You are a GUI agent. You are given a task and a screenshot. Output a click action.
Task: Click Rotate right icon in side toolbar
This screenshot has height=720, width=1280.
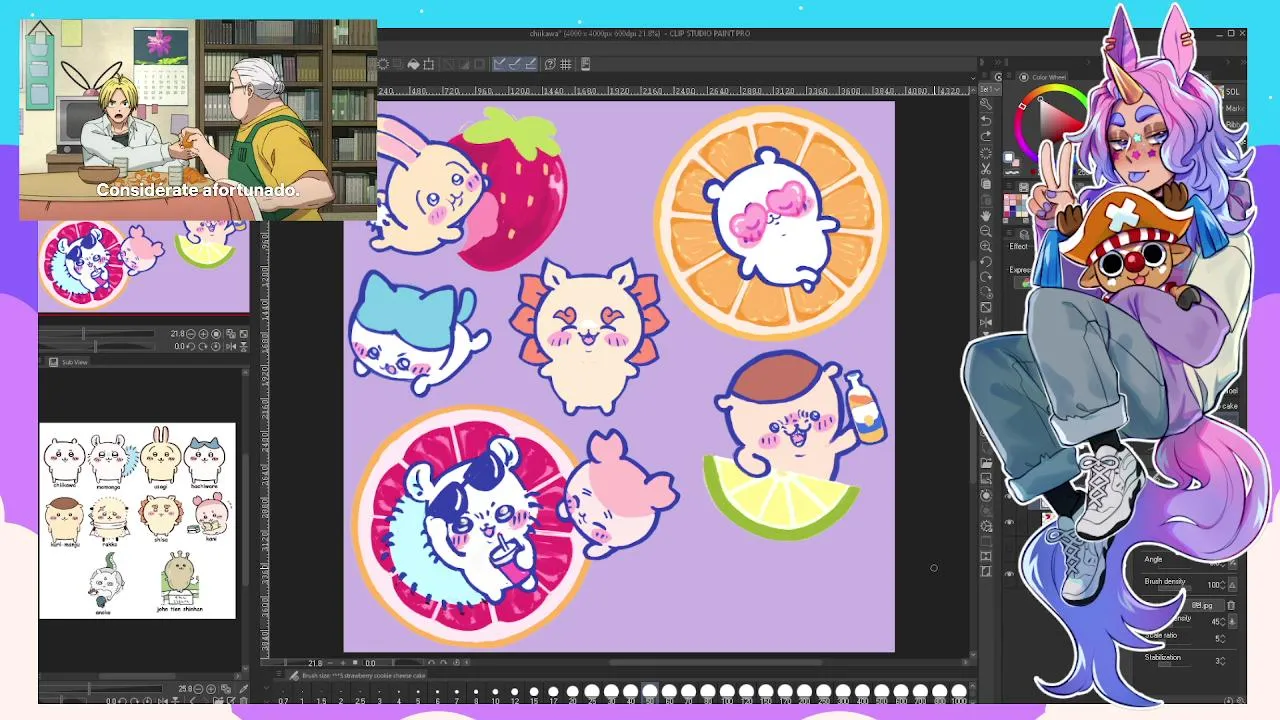pyautogui.click(x=986, y=276)
